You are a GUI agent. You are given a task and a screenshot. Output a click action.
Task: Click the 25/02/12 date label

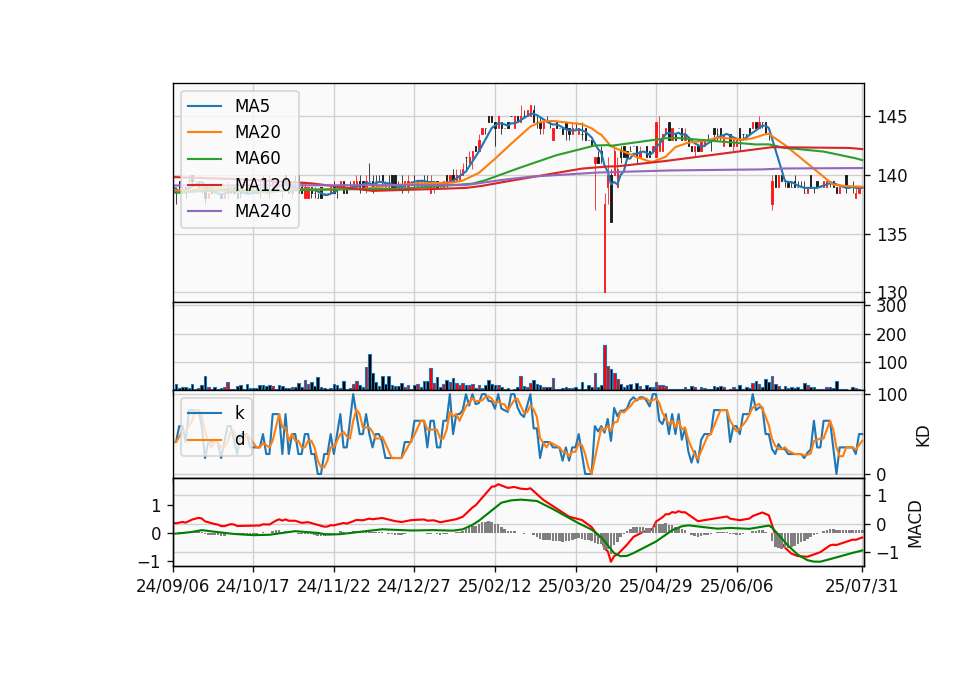[495, 586]
